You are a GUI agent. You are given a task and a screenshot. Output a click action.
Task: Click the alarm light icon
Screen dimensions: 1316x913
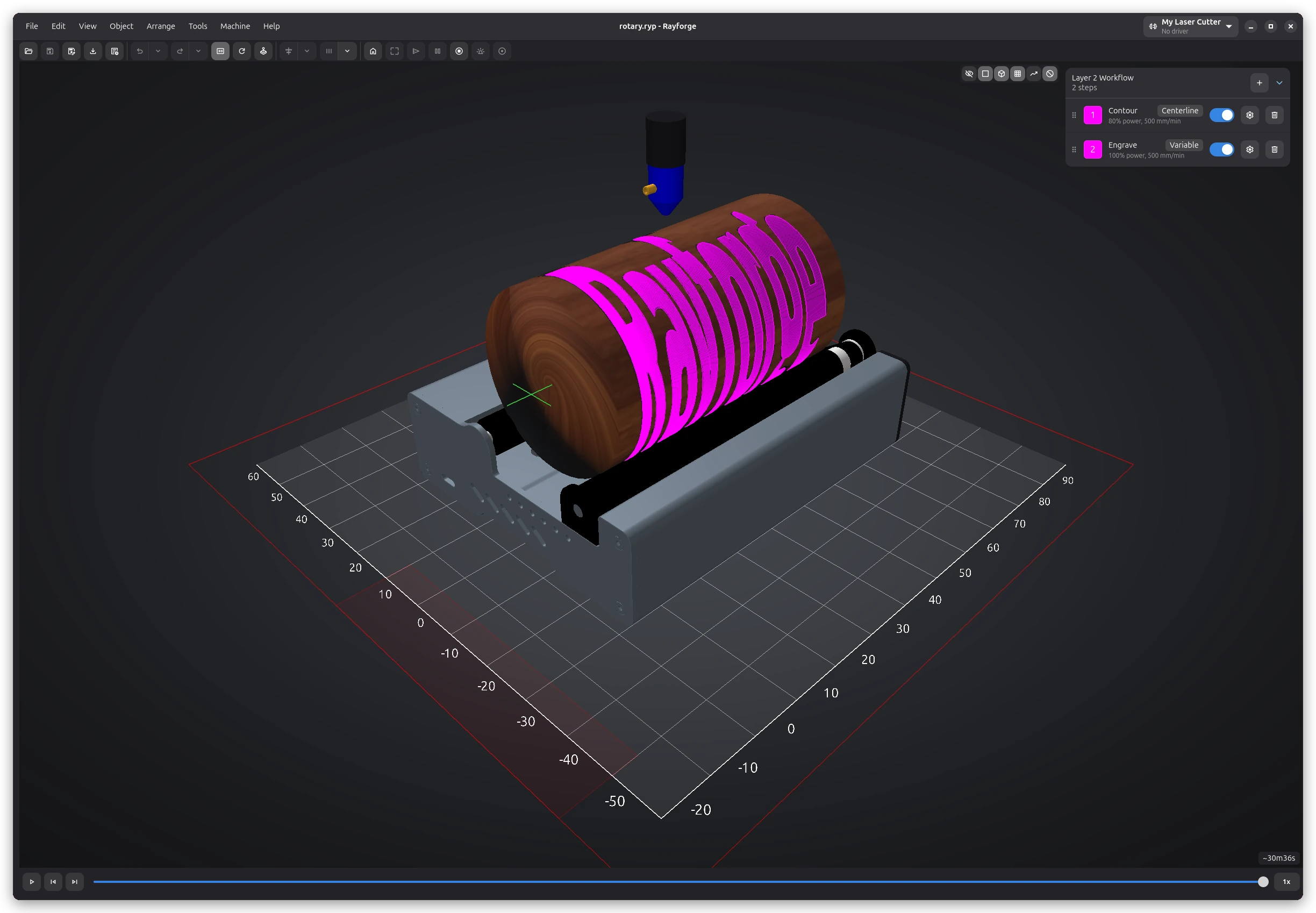(481, 51)
